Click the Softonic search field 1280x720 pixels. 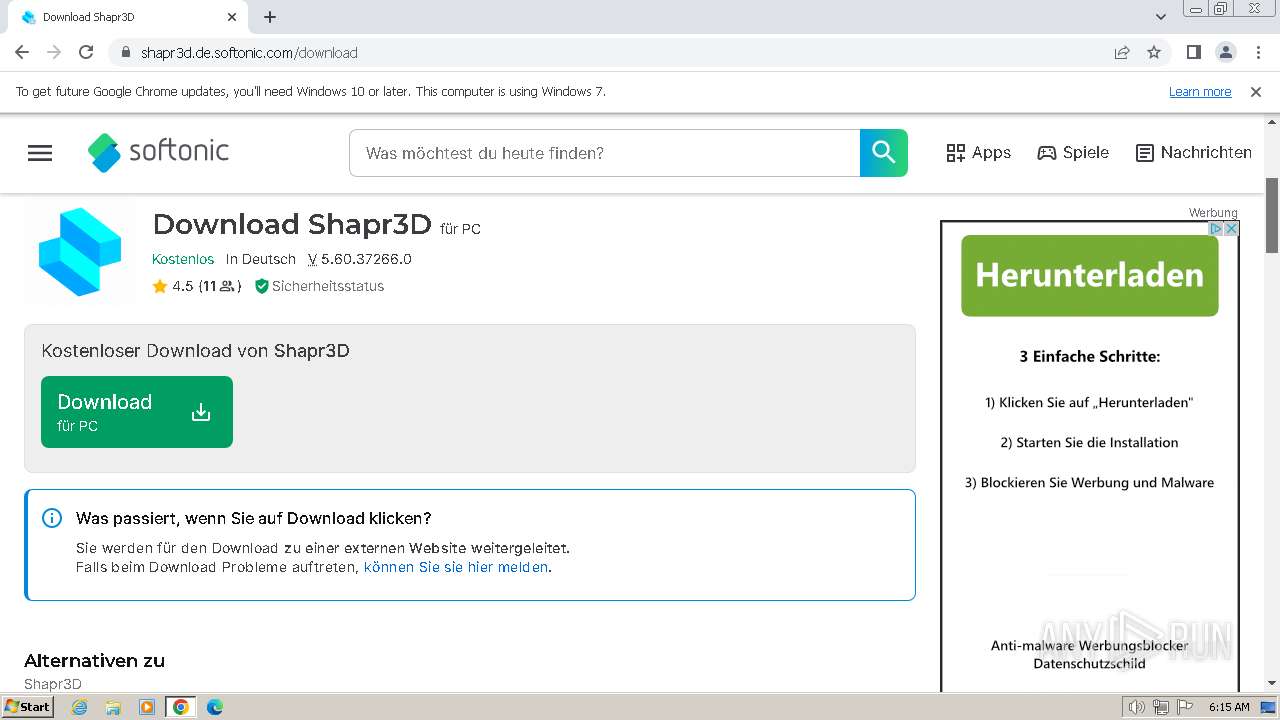point(604,153)
